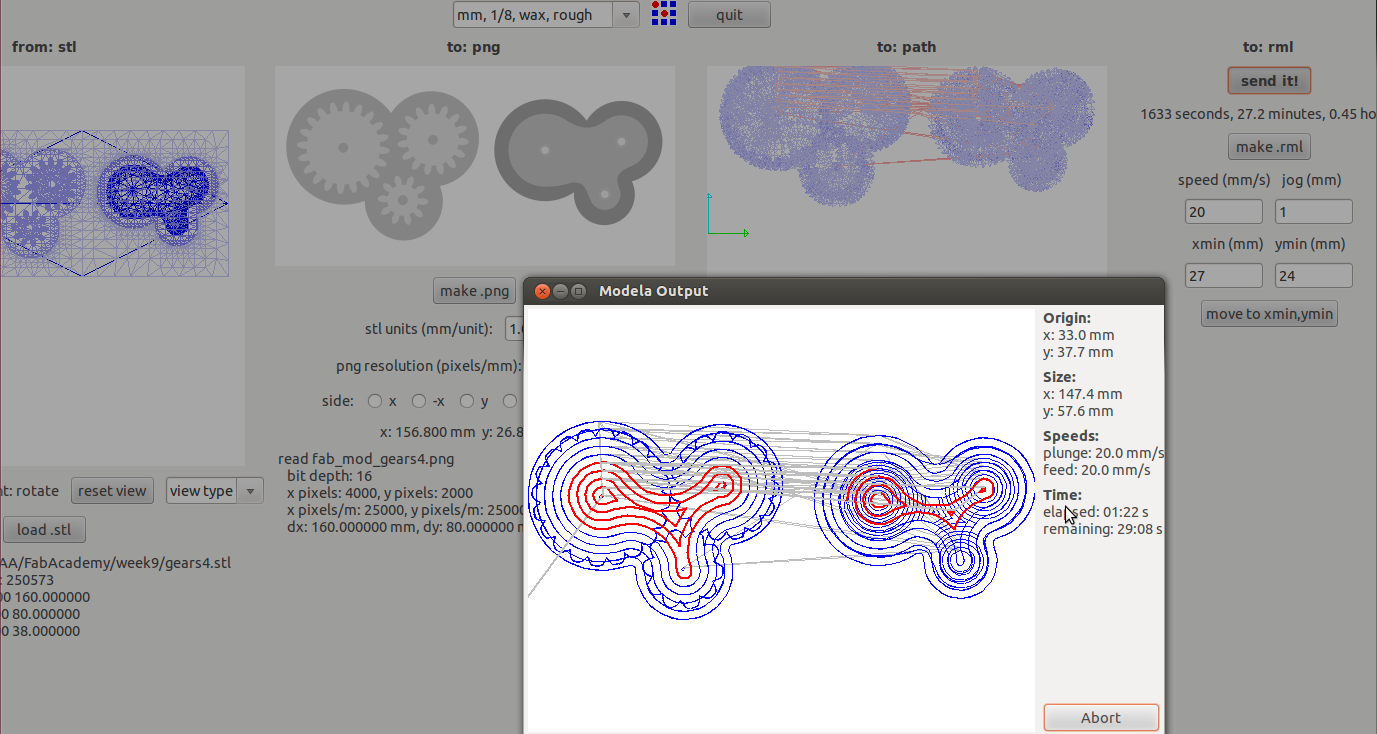
Task: Click the 'Modela Output' window title
Action: pos(653,291)
